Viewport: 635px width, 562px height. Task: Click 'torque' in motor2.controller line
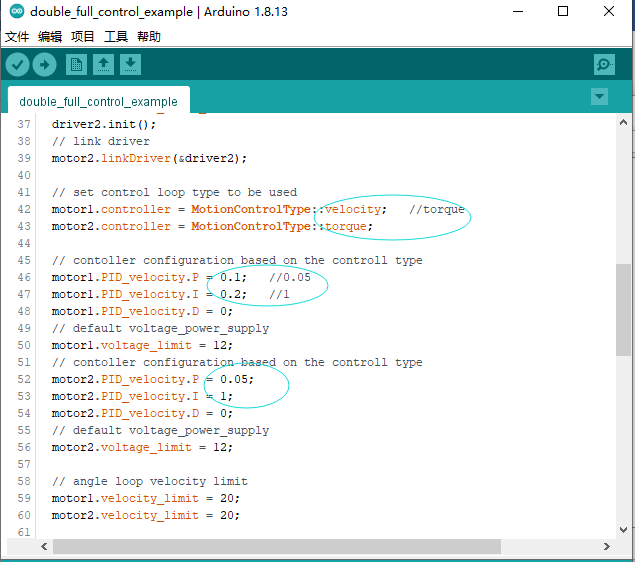pyautogui.click(x=345, y=226)
